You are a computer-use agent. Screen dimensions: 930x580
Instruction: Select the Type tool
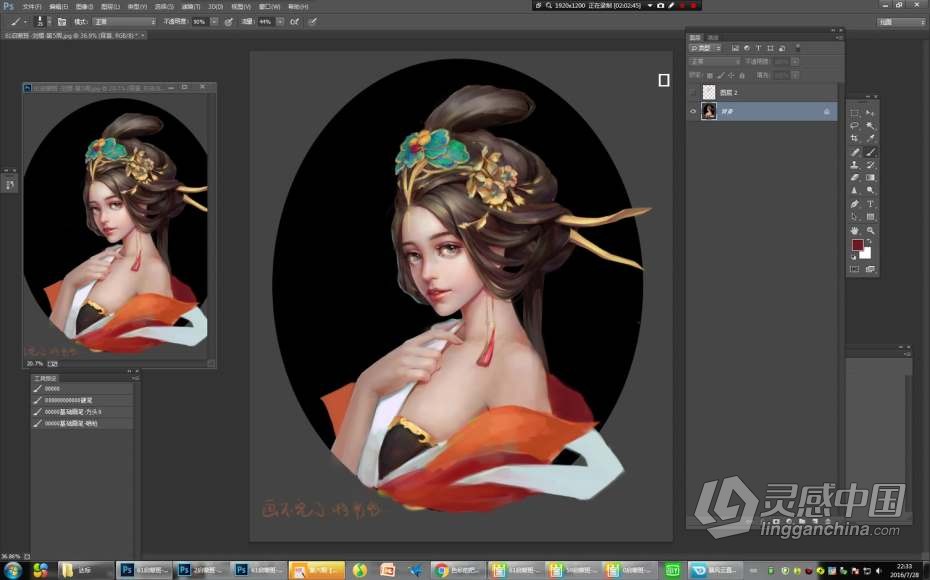coord(870,203)
